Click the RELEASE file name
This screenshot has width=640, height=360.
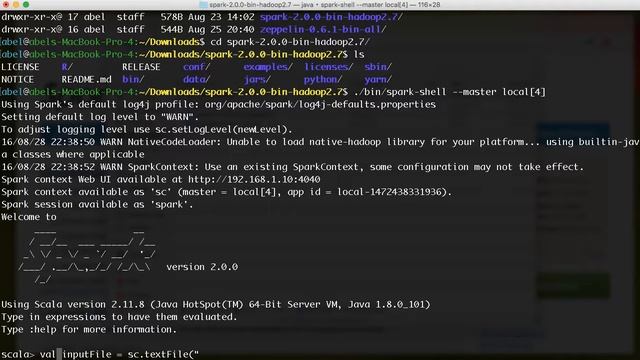tap(141, 67)
